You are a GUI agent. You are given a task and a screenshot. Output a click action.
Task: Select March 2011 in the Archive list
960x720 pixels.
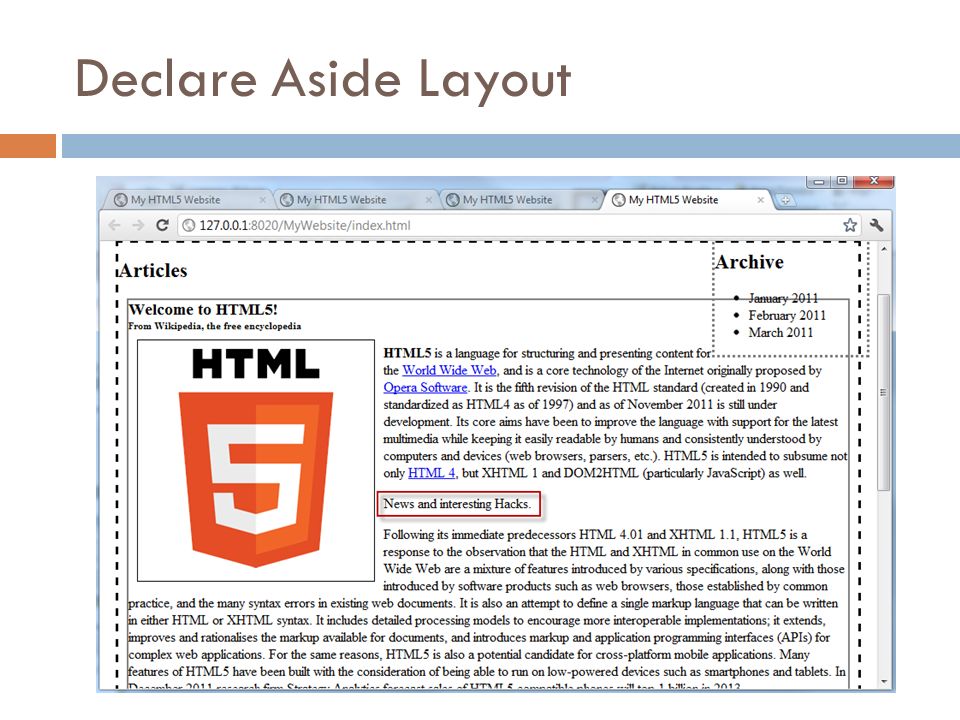click(x=781, y=332)
